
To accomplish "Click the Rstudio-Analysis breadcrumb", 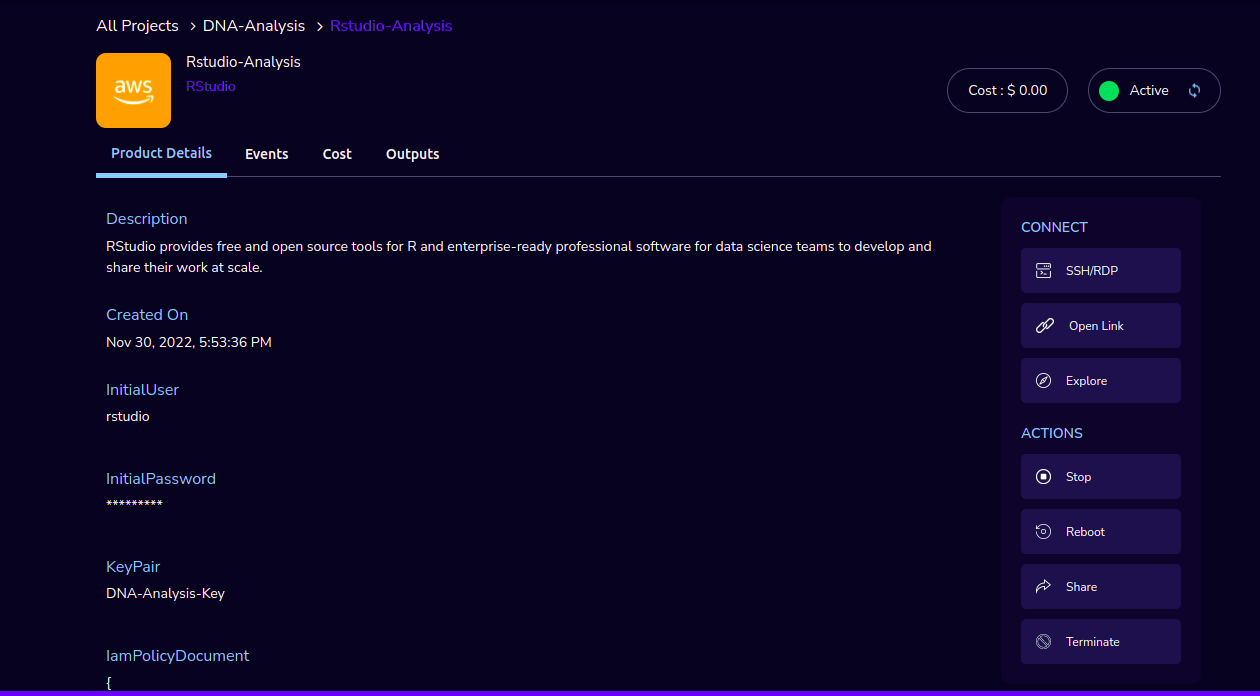I will (391, 26).
